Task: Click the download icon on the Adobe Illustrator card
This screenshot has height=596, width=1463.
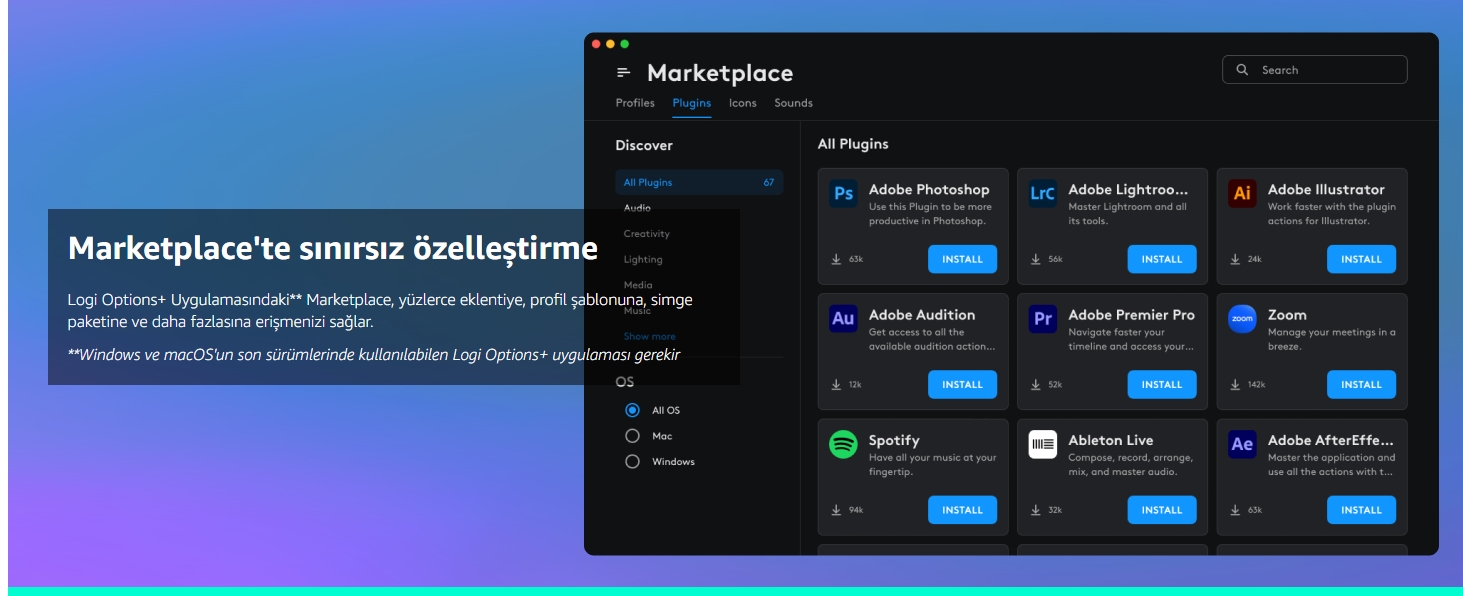Action: [x=1235, y=259]
